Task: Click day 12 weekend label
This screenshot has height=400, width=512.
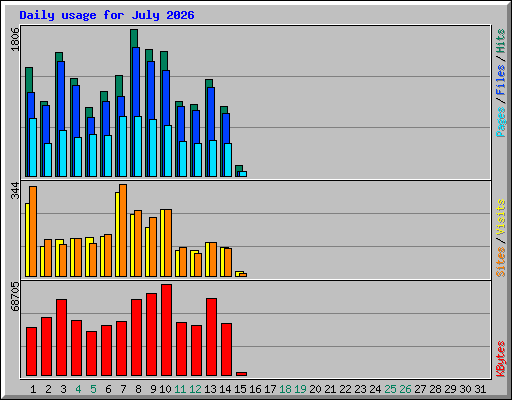Action: 195,389
